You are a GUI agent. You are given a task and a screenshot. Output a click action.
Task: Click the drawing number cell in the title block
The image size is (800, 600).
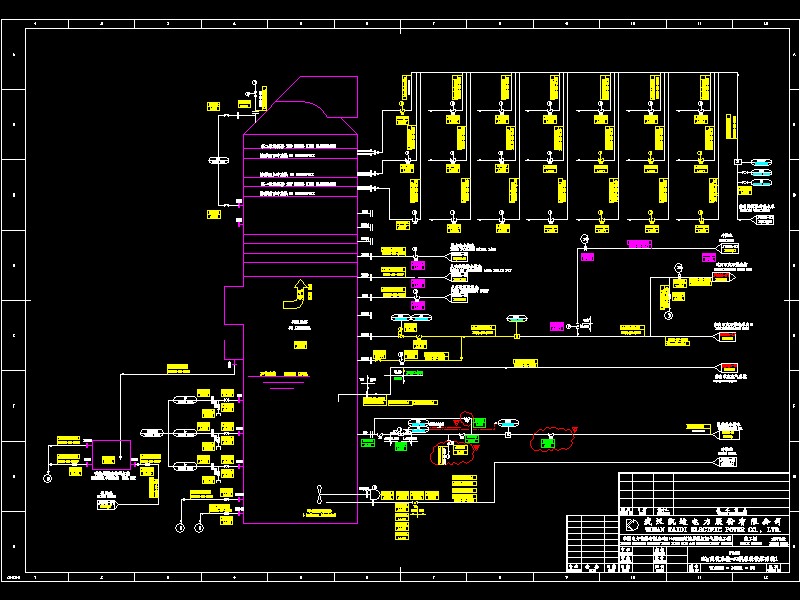[732, 568]
